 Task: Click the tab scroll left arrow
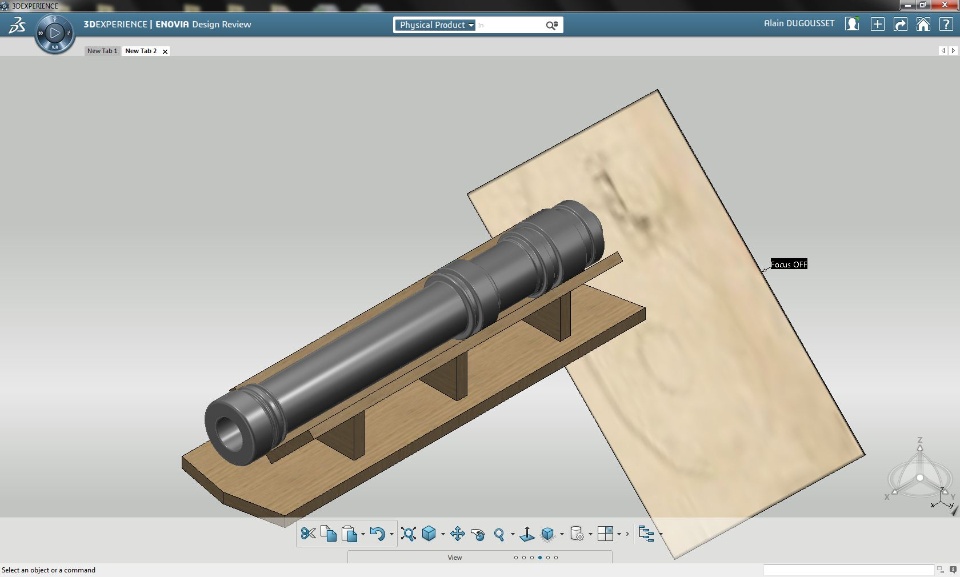point(943,51)
